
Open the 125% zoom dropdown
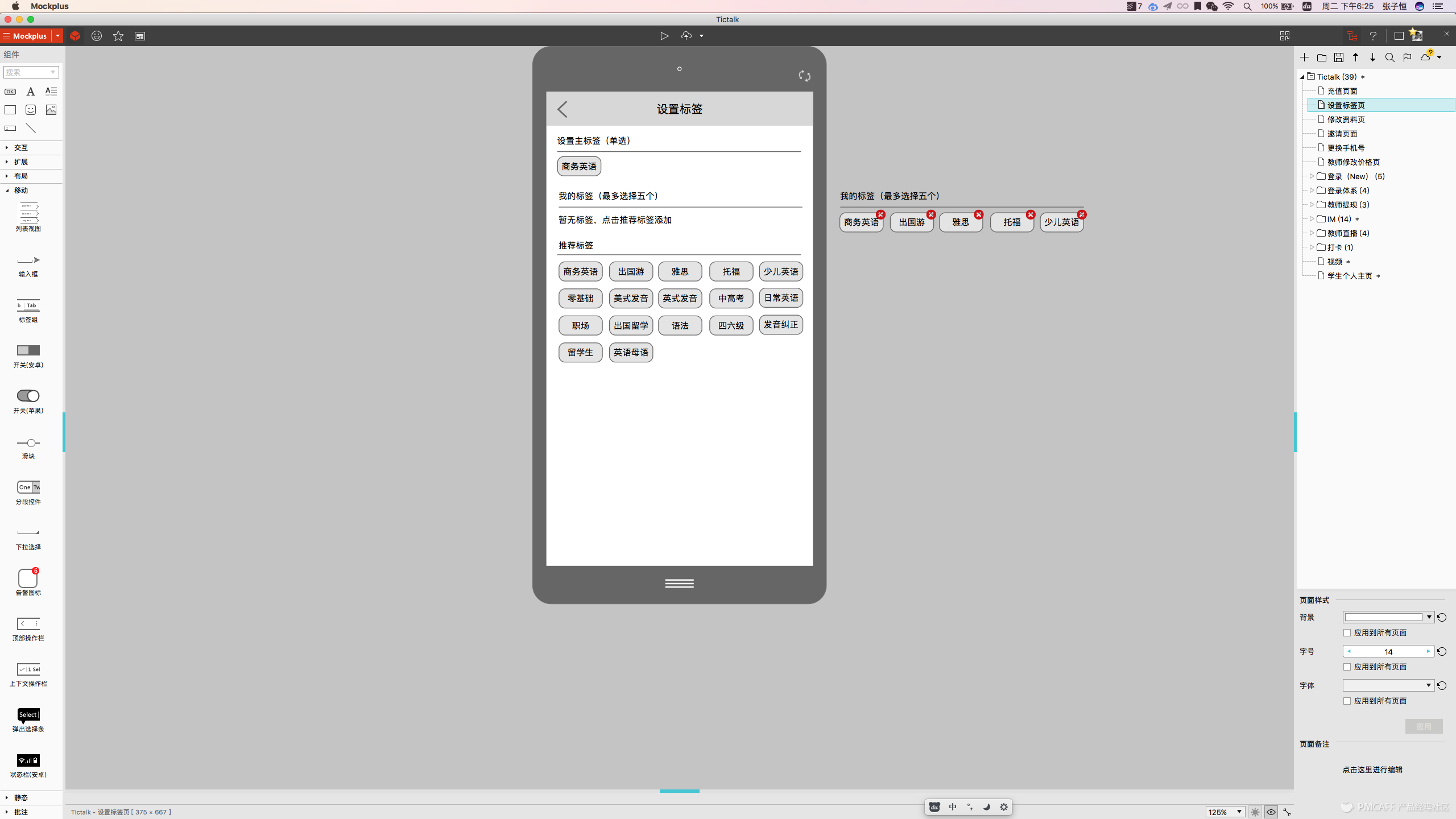(1239, 812)
